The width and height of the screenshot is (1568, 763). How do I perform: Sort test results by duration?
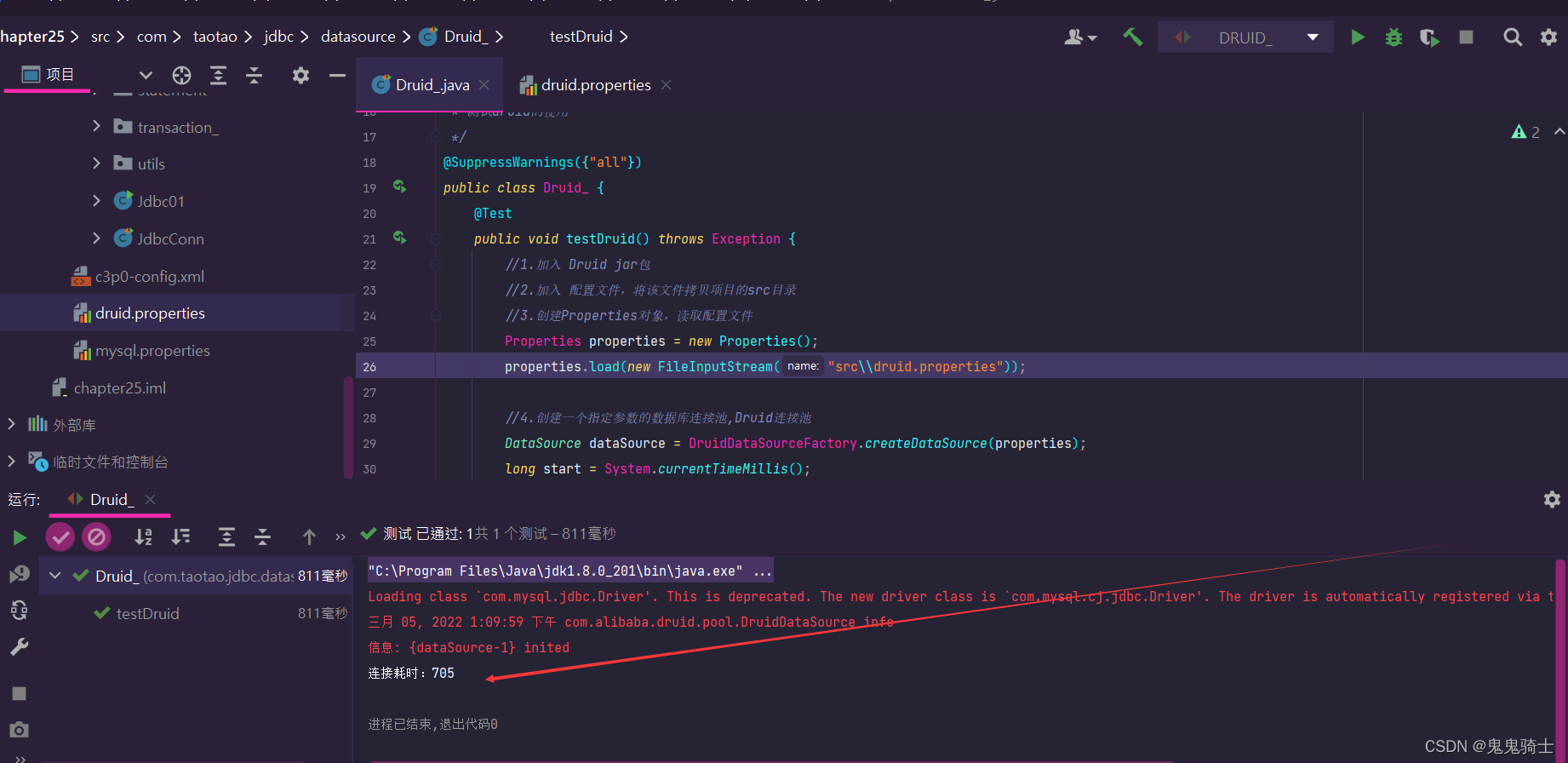tap(180, 536)
